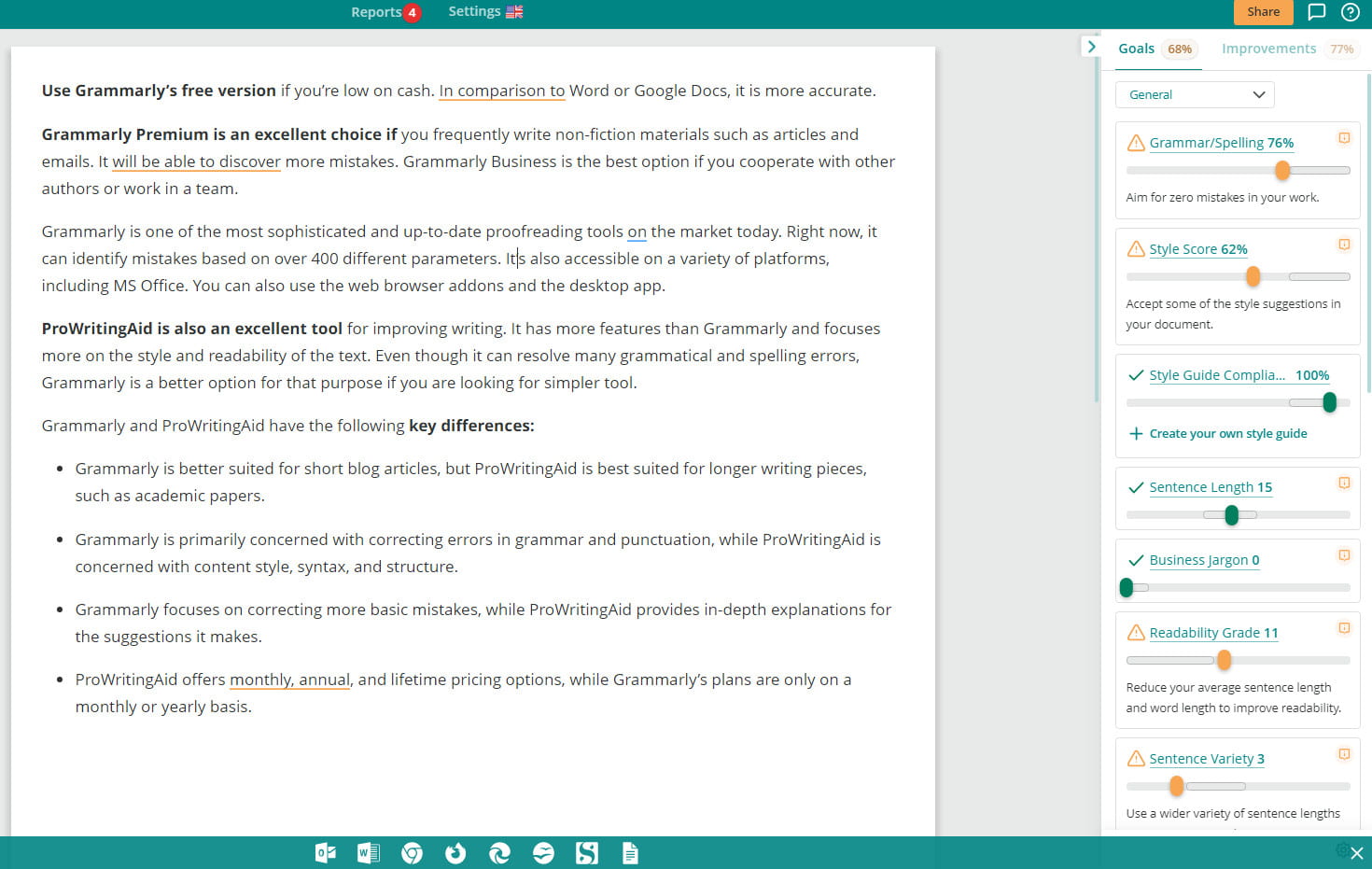Open the Reports menu

point(376,12)
